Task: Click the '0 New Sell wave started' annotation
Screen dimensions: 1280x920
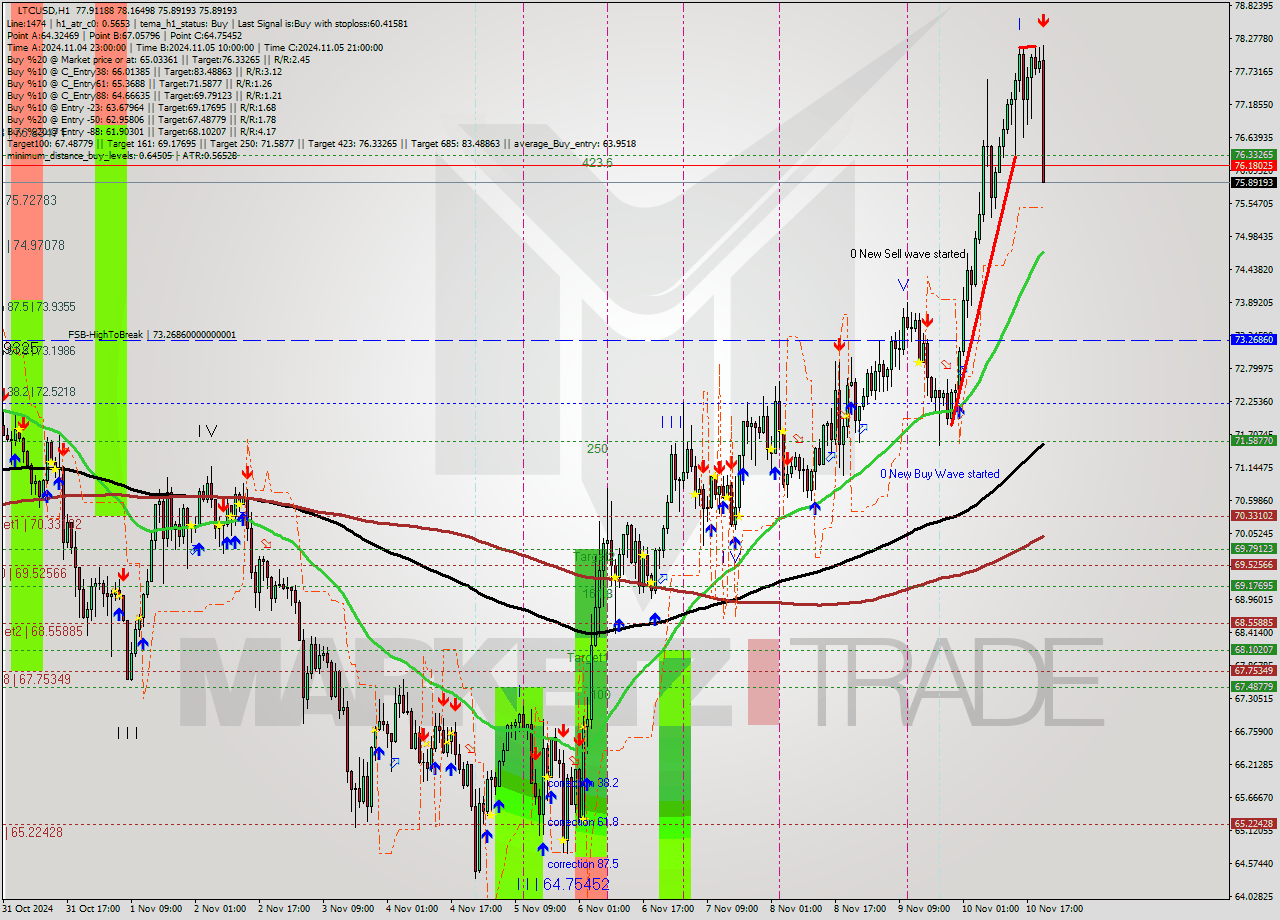Action: click(x=908, y=254)
